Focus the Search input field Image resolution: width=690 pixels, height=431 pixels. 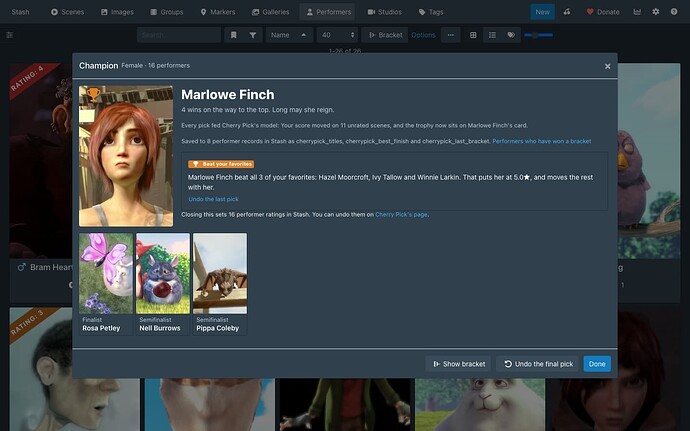click(x=179, y=35)
